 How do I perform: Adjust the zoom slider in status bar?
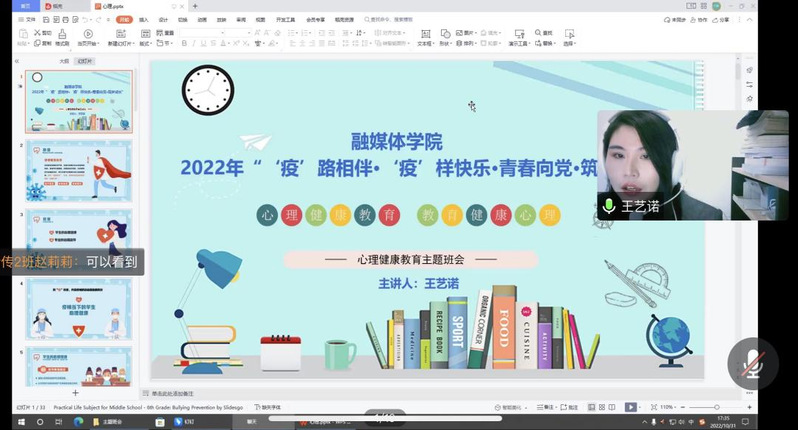coord(717,407)
